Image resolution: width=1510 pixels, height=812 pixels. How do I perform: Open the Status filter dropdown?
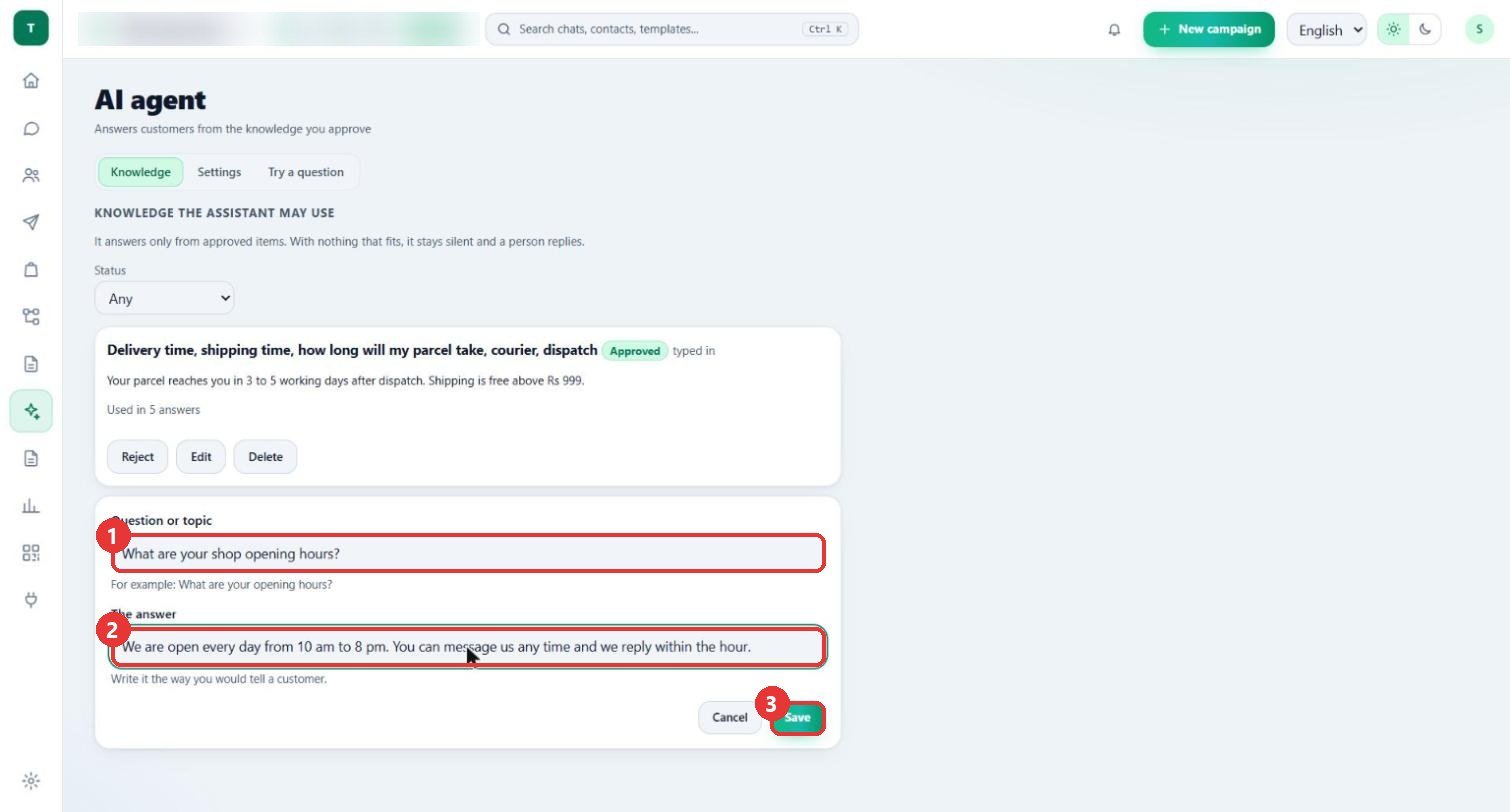click(165, 298)
